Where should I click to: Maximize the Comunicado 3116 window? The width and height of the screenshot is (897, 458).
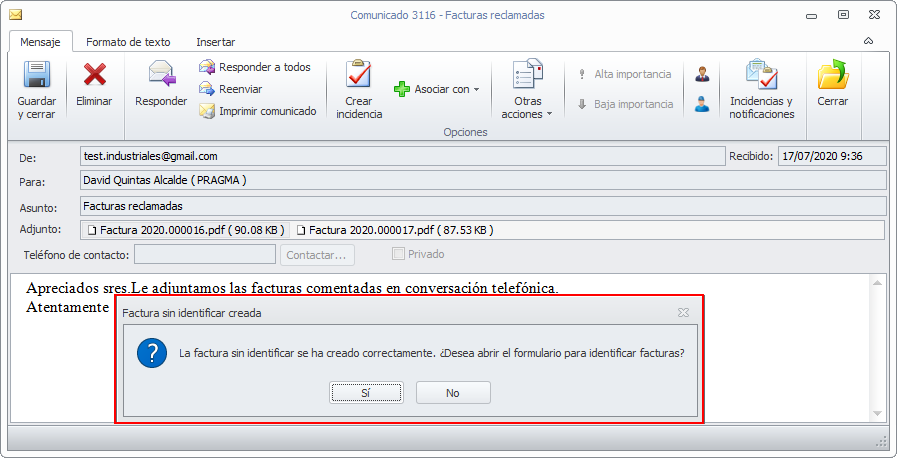(843, 15)
